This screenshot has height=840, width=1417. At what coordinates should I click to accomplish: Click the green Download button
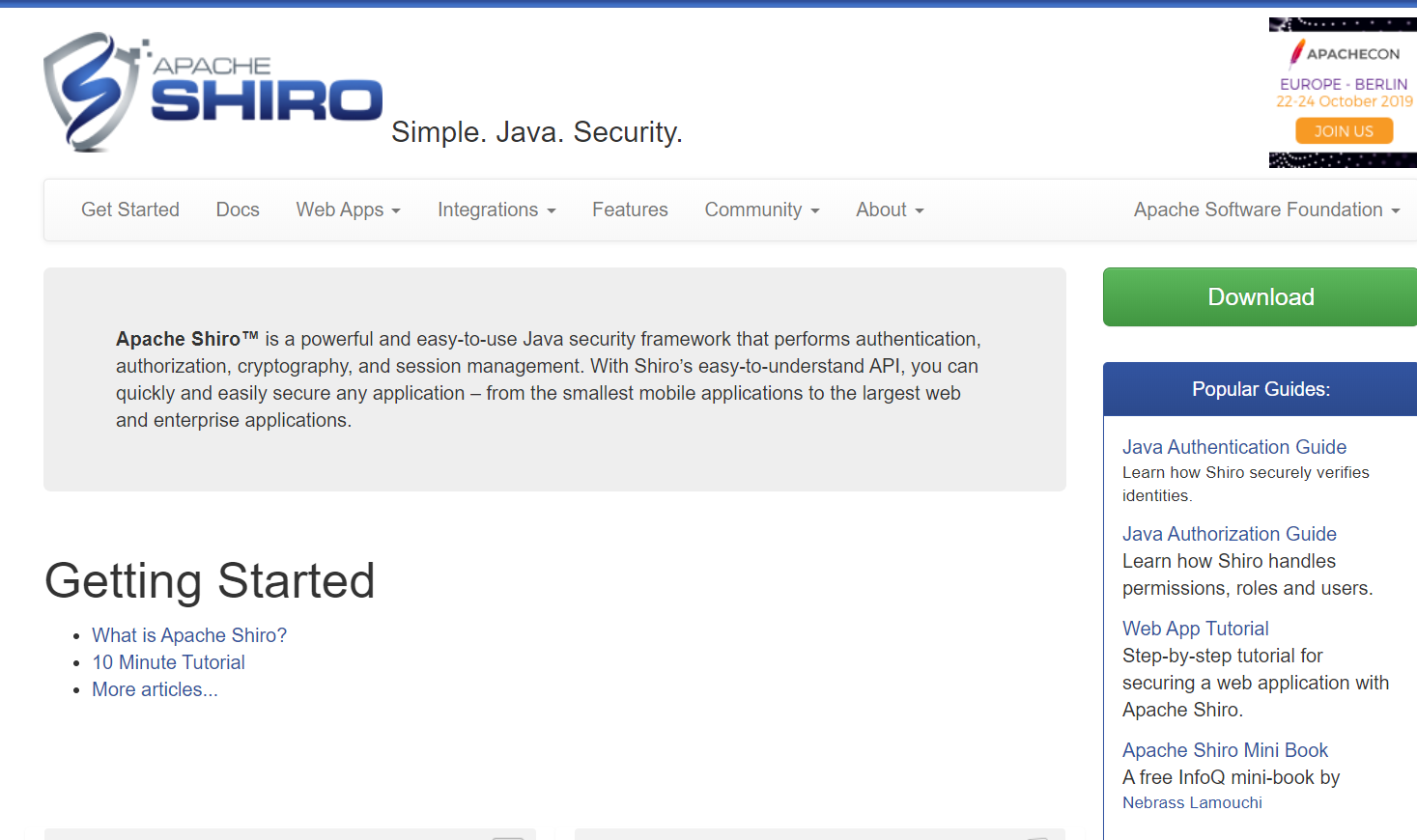coord(1261,296)
